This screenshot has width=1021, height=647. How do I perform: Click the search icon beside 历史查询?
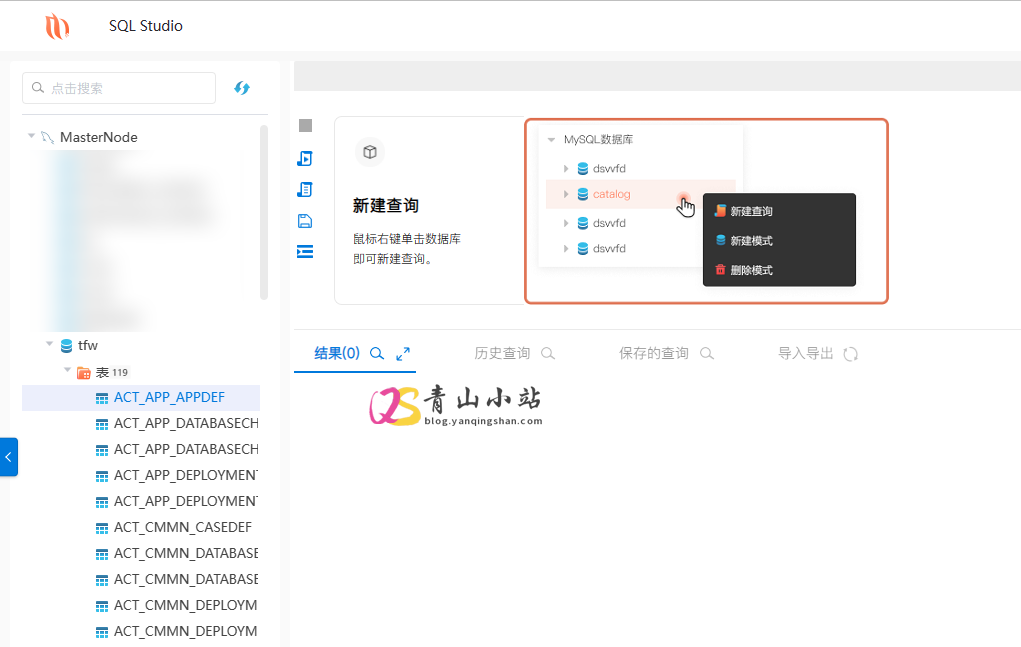point(548,353)
